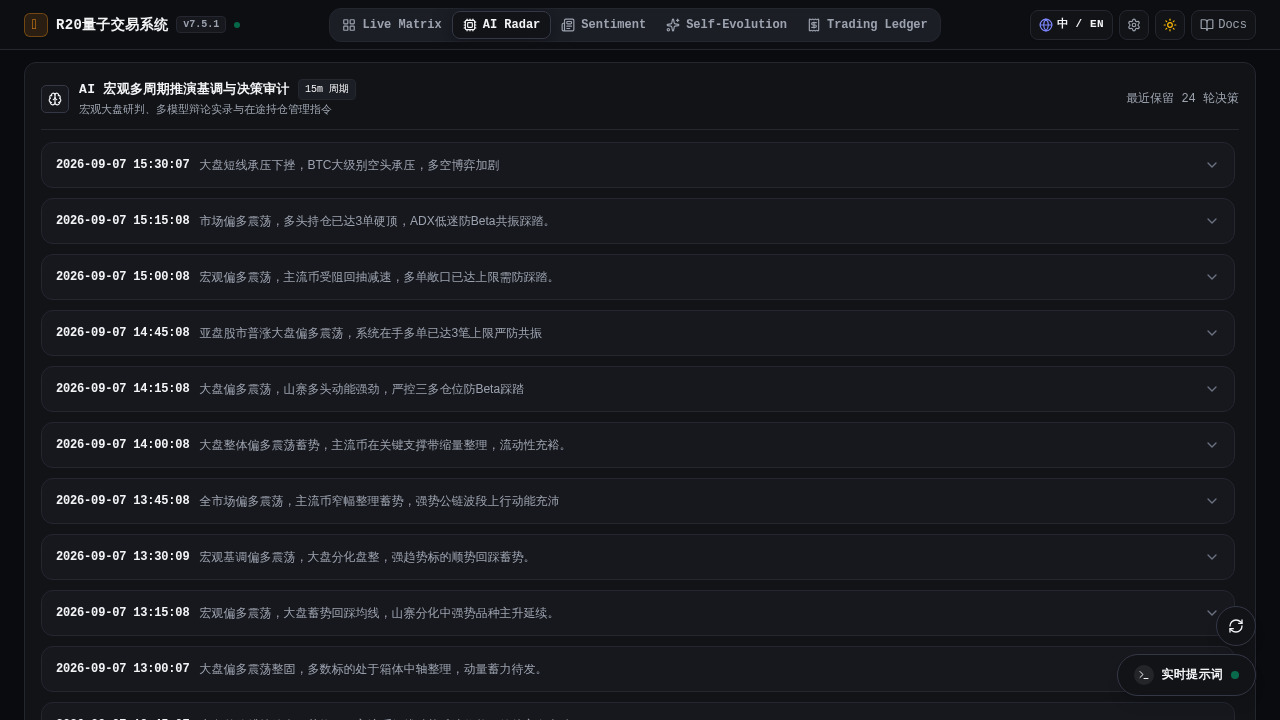Click the terminal icon in 实时提示词
This screenshot has height=720, width=1280.
click(x=1144, y=675)
